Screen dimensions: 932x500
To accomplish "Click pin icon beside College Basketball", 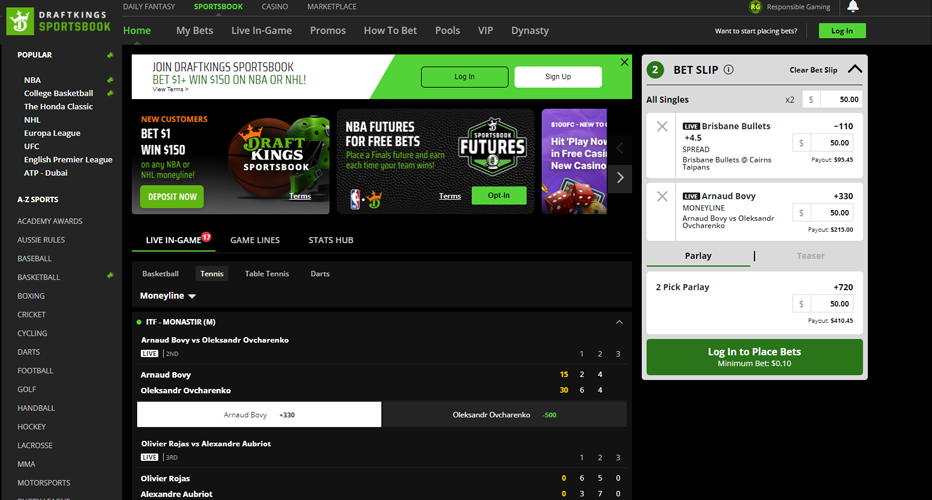I will pos(110,93).
